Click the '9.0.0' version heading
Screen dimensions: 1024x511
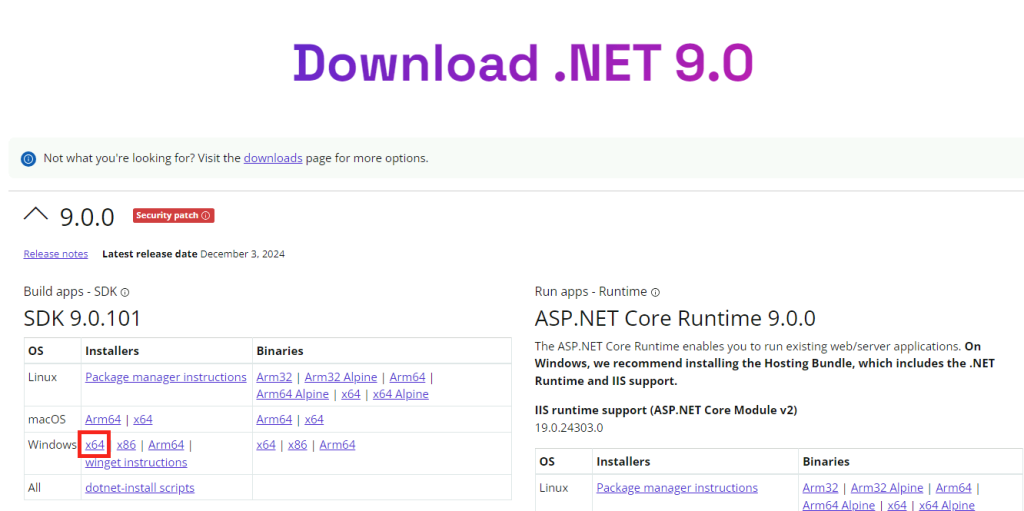click(x=87, y=217)
